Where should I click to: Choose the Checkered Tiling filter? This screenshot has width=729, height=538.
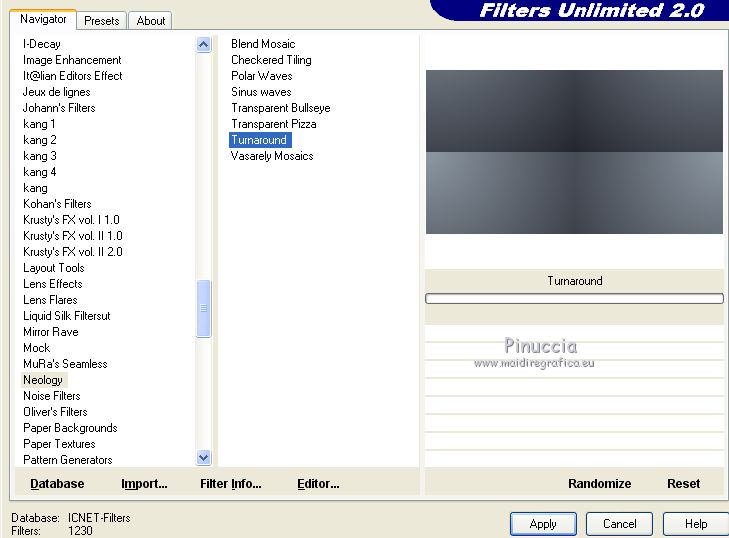tap(271, 60)
